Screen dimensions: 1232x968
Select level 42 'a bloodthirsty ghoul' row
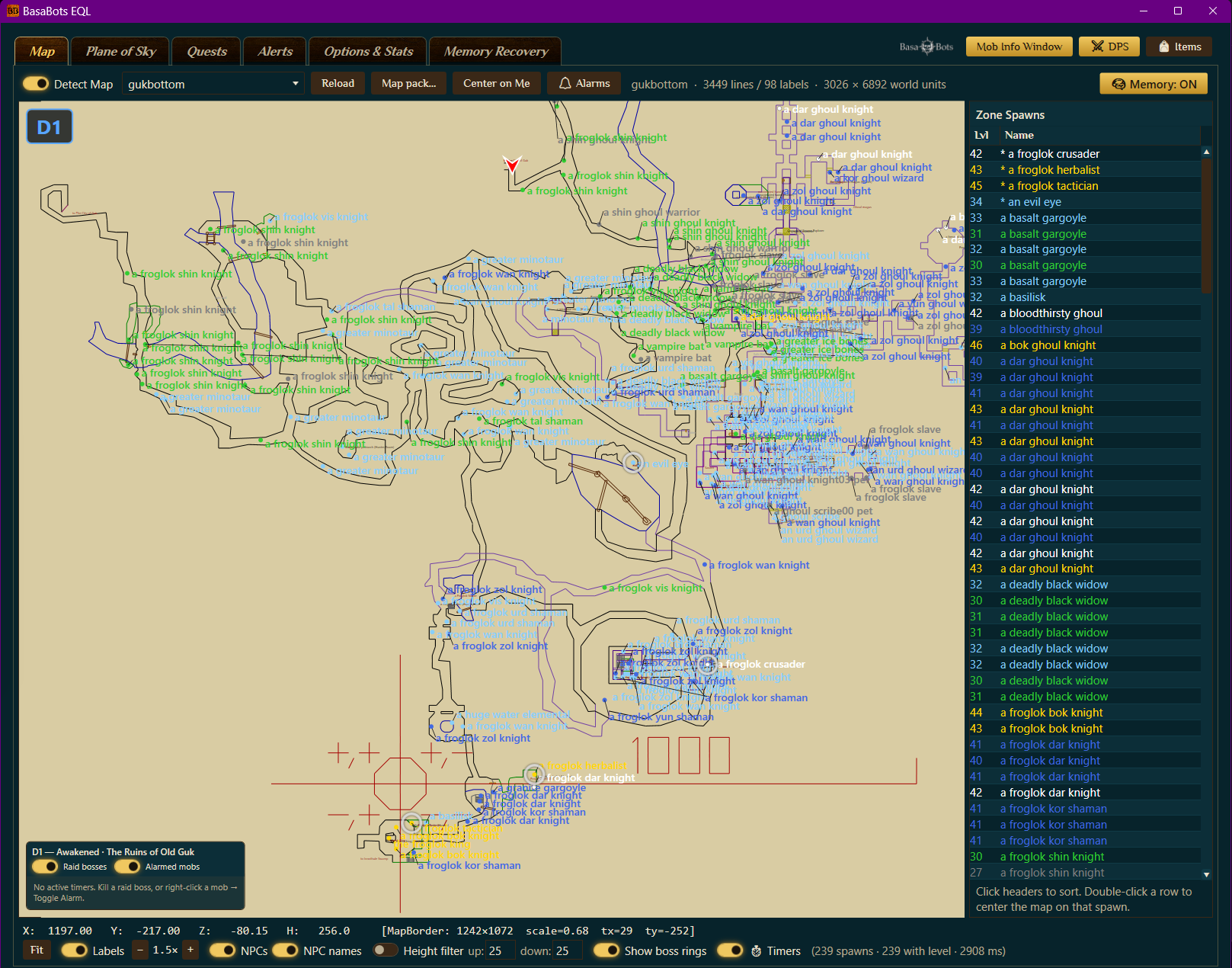click(1085, 313)
